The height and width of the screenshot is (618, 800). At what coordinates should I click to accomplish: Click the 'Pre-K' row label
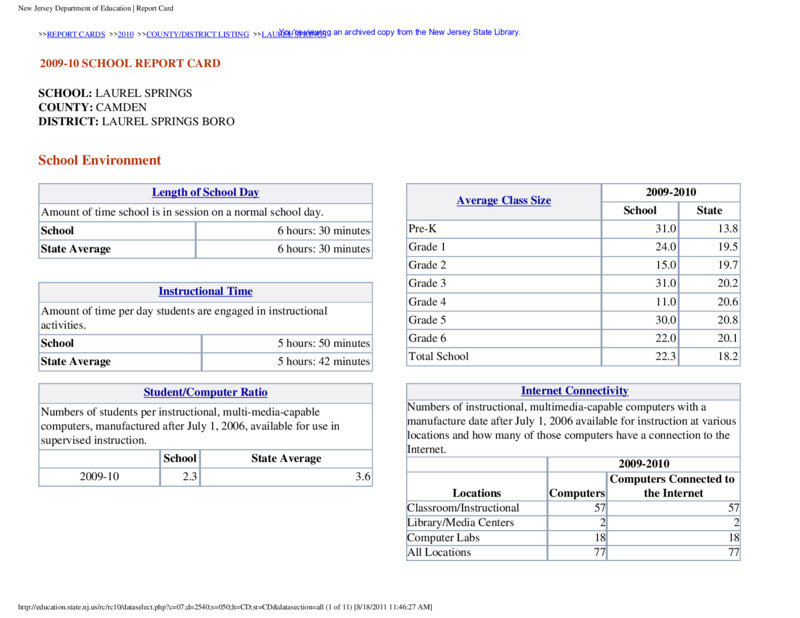422,229
